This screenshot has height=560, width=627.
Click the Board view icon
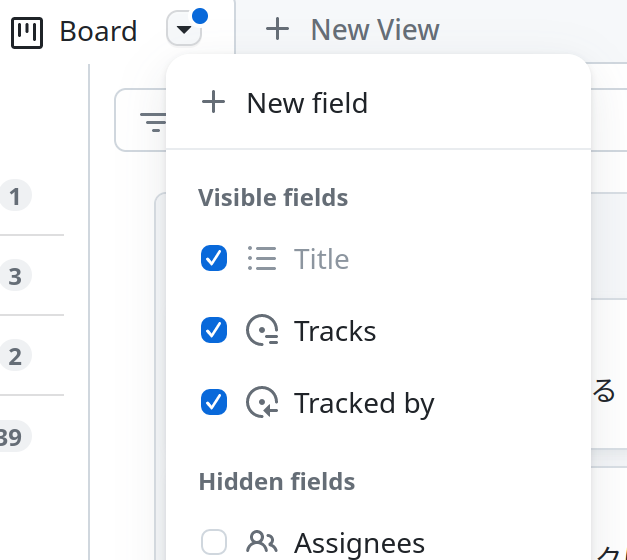[27, 32]
